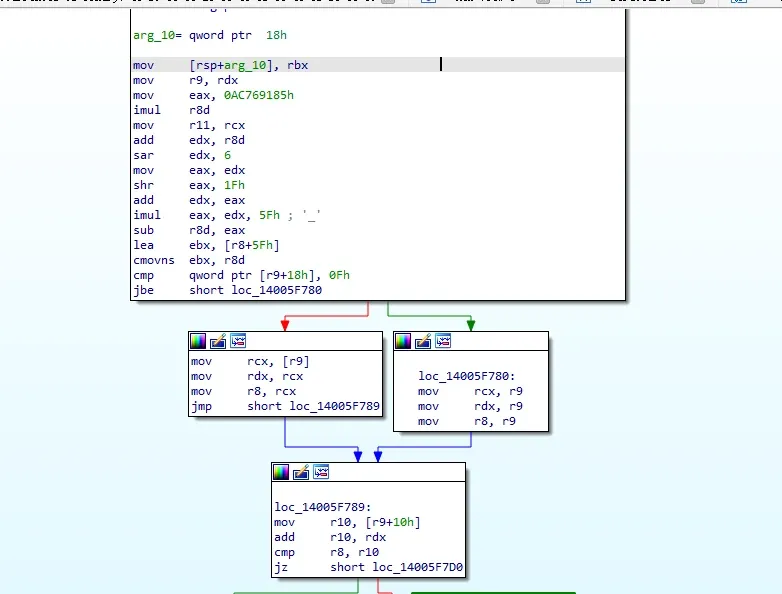This screenshot has width=782, height=594.
Task: Click group-nodes icon in loc_14005F789 block
Action: click(321, 472)
